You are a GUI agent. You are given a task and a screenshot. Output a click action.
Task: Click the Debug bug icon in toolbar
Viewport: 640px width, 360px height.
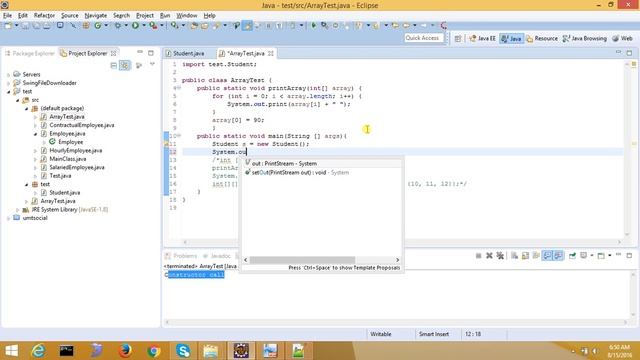click(118, 26)
